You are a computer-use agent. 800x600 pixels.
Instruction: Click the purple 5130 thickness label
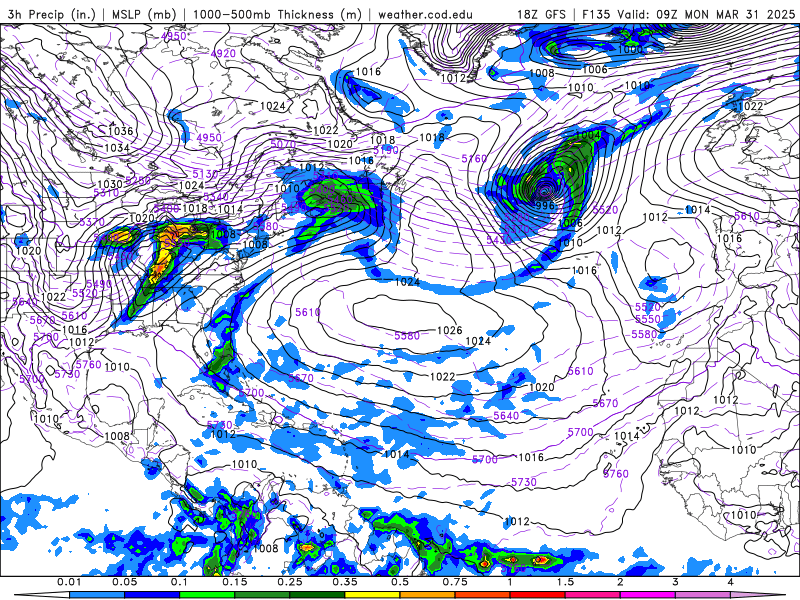tap(205, 174)
